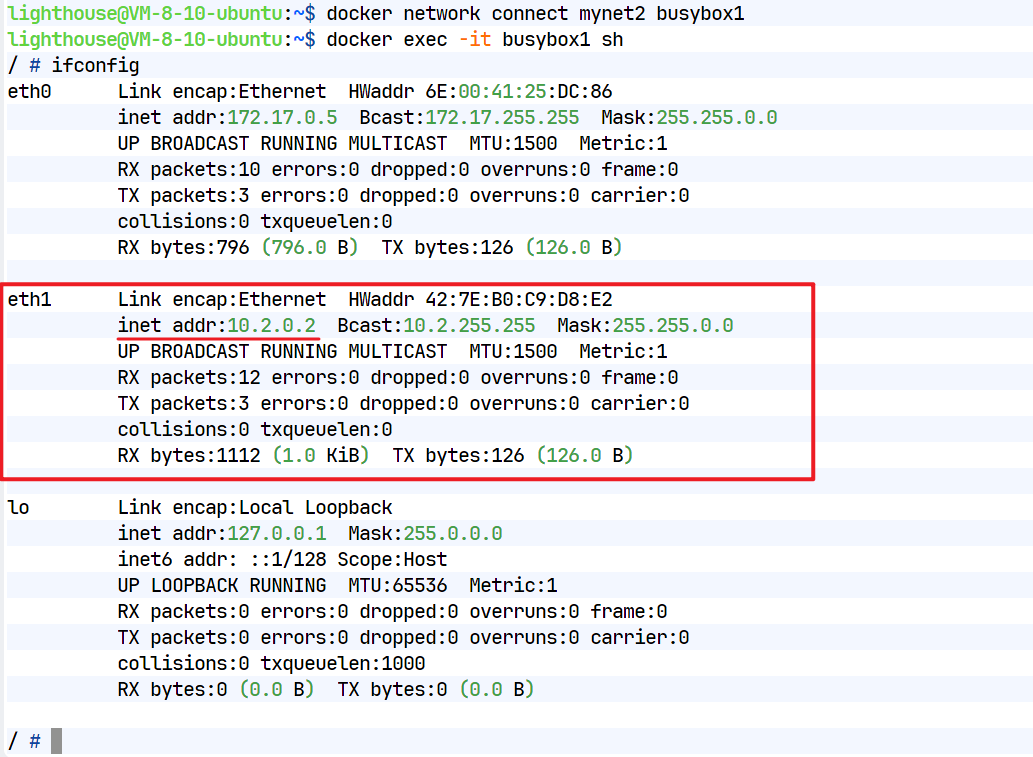Click loopback Mask 255.0.0.0
Viewport: 1033px width, 757px height.
[453, 533]
